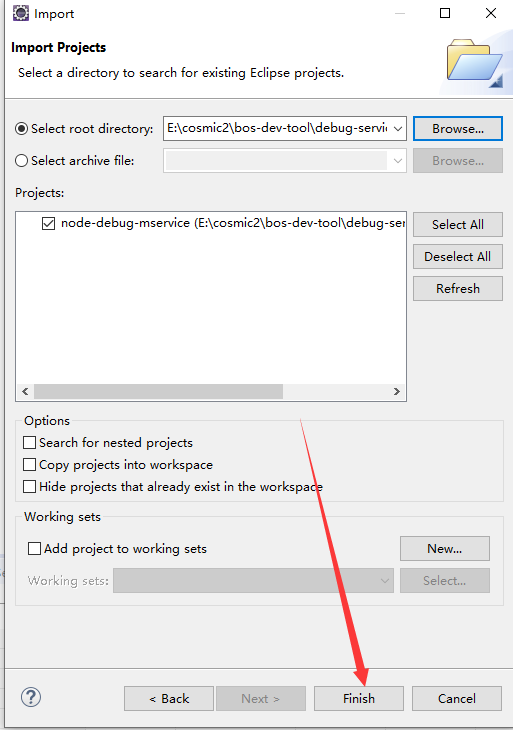Screen dimensions: 513x730
Task: Check Hide projects that already exist in the workspace
Action: pos(29,487)
